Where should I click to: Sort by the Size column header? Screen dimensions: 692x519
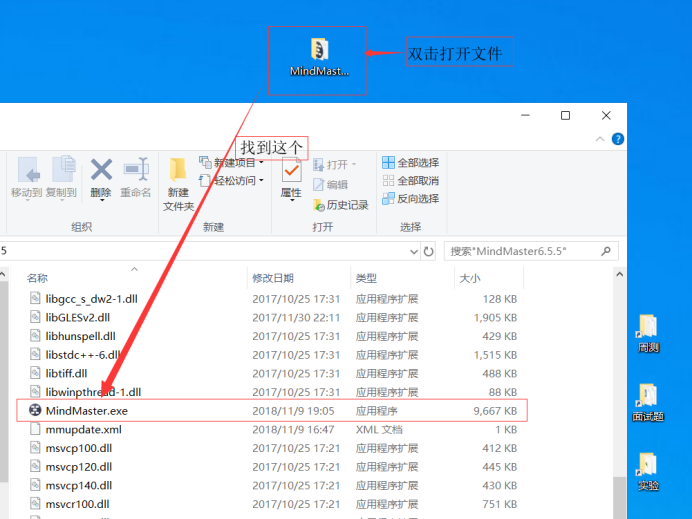pos(470,278)
